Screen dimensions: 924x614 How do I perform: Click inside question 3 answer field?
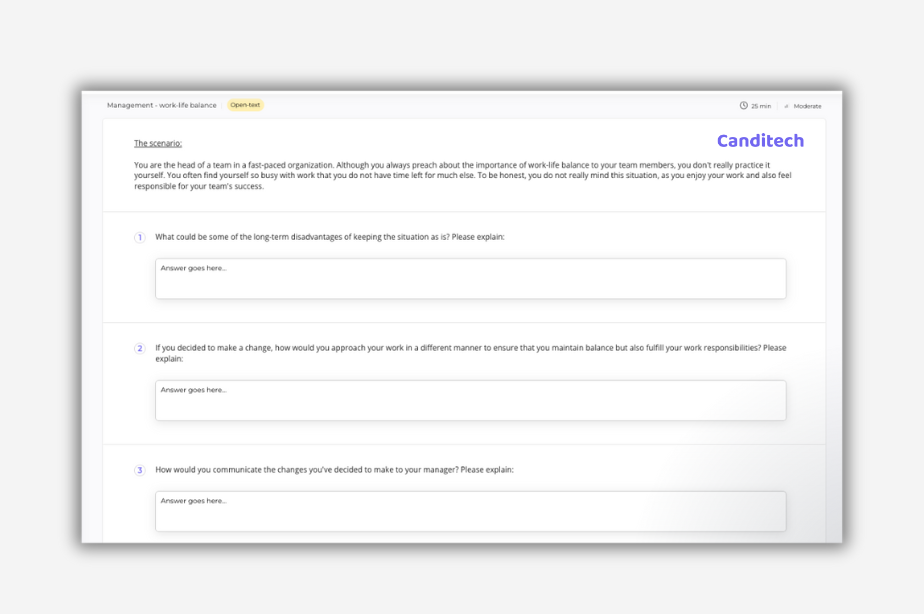pos(470,510)
